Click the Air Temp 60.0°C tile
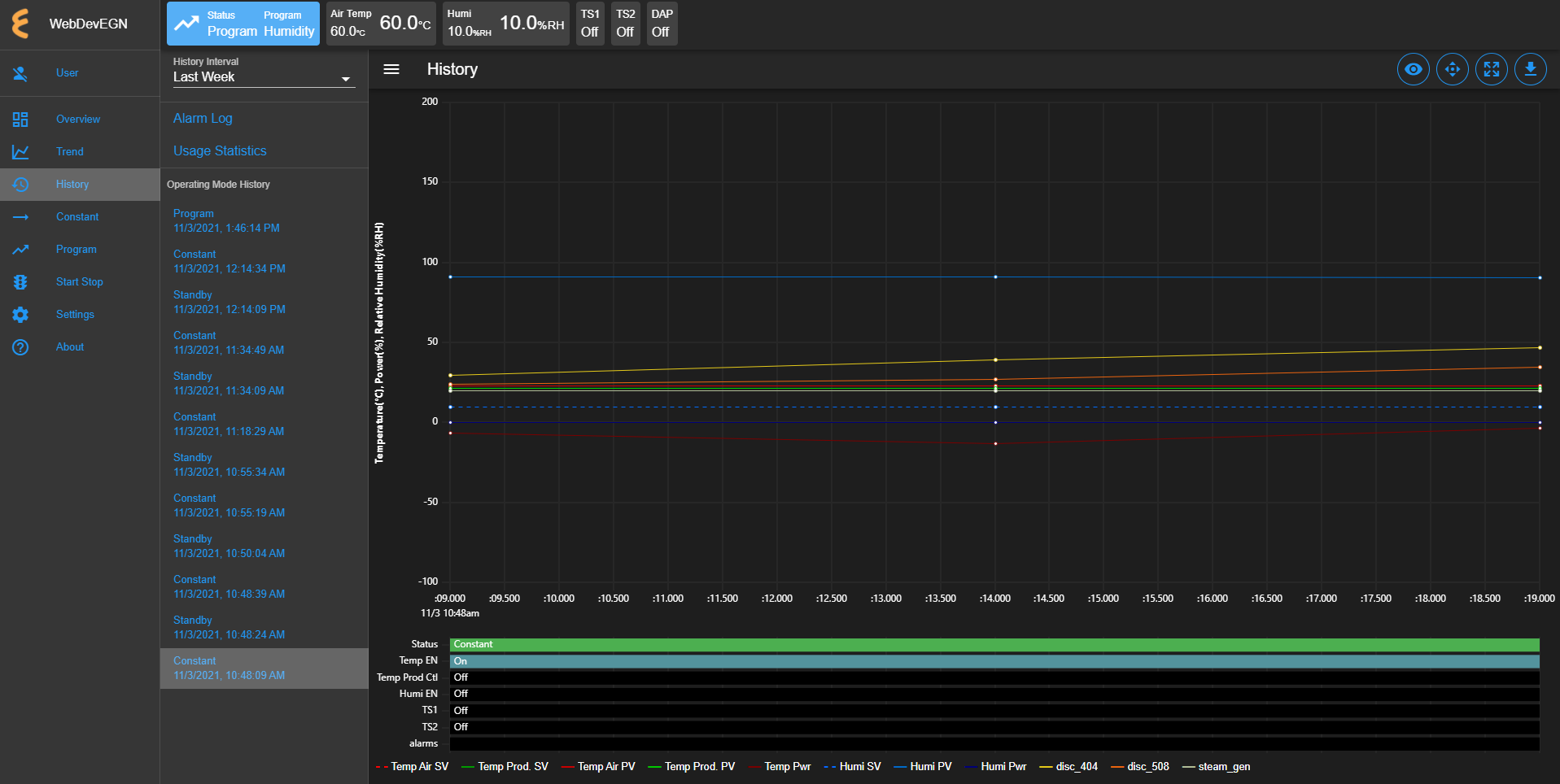 tap(381, 24)
